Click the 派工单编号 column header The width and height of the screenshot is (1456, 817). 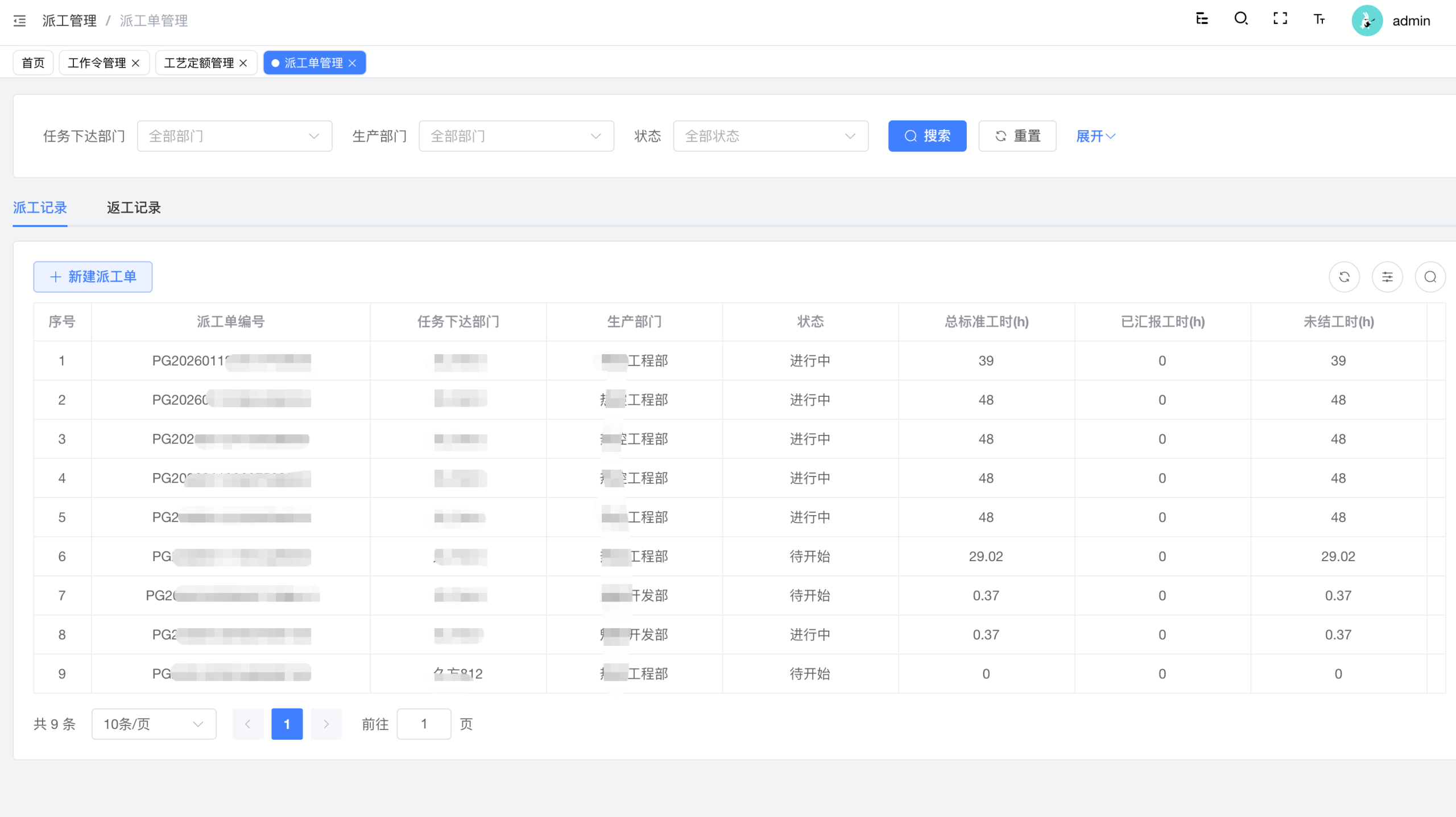(231, 322)
